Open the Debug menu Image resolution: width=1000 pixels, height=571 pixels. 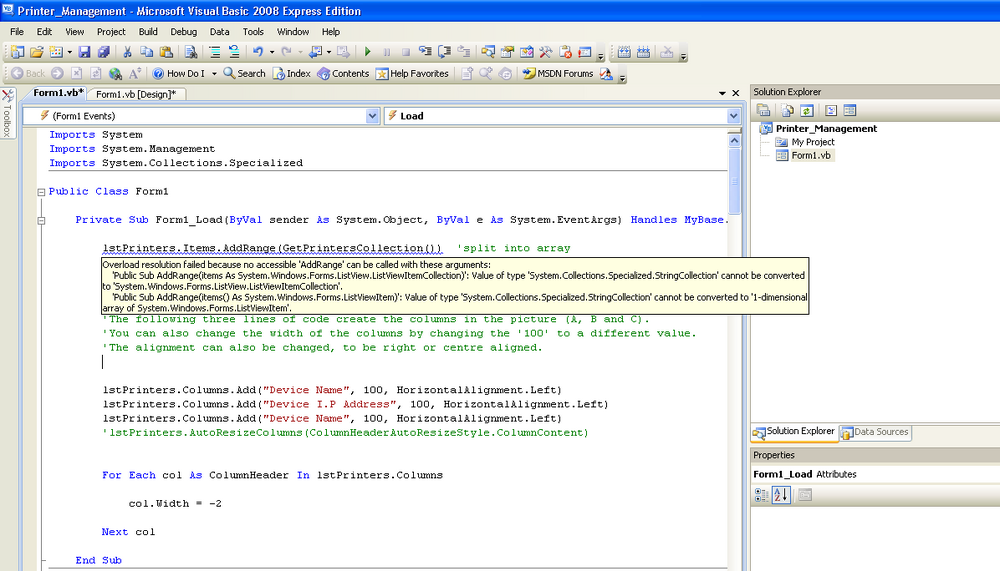183,31
